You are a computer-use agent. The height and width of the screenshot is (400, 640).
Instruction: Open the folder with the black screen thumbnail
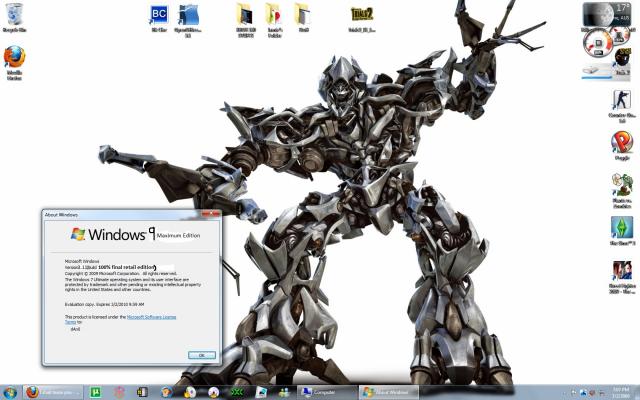[245, 19]
